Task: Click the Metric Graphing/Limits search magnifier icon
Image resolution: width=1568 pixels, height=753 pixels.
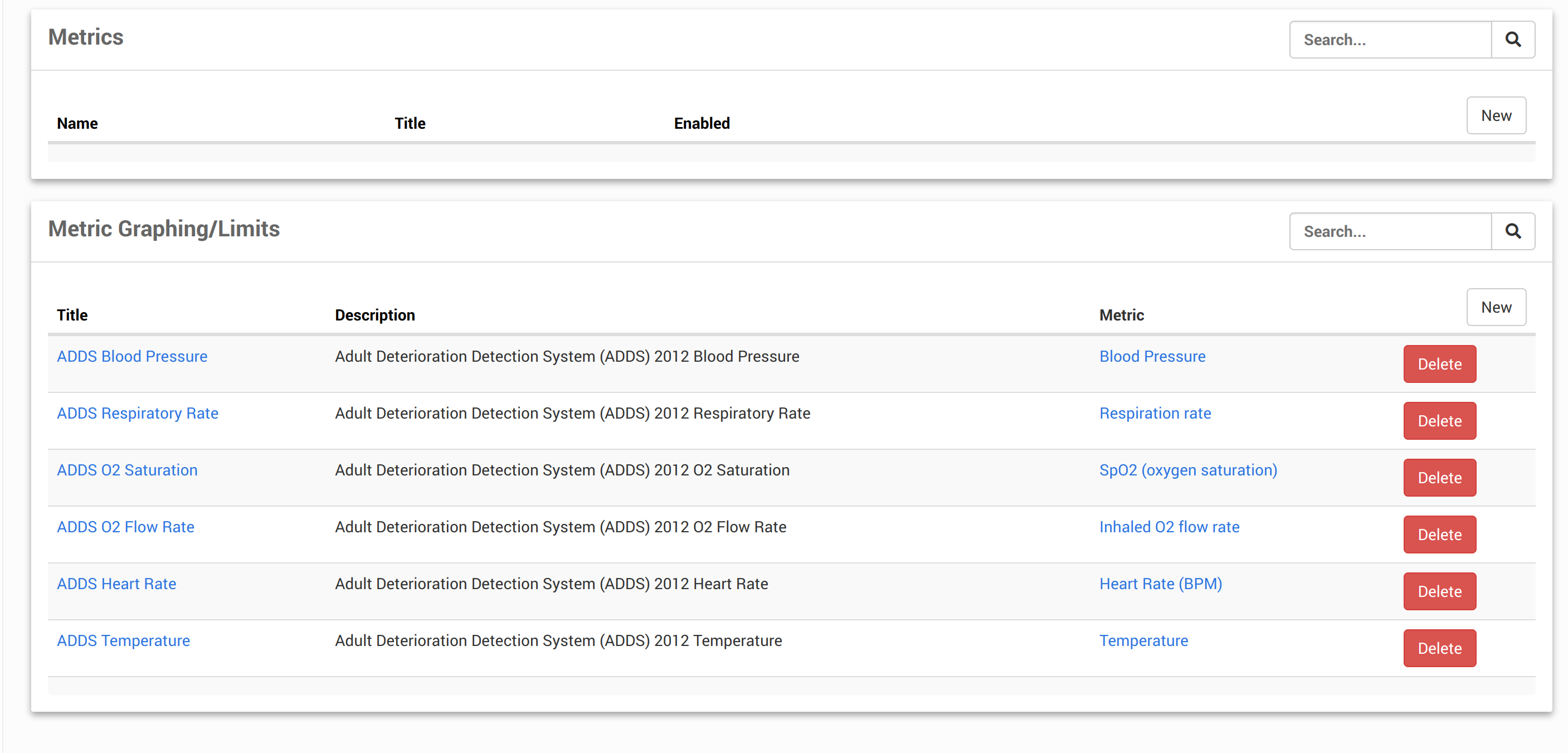Action: pos(1512,231)
